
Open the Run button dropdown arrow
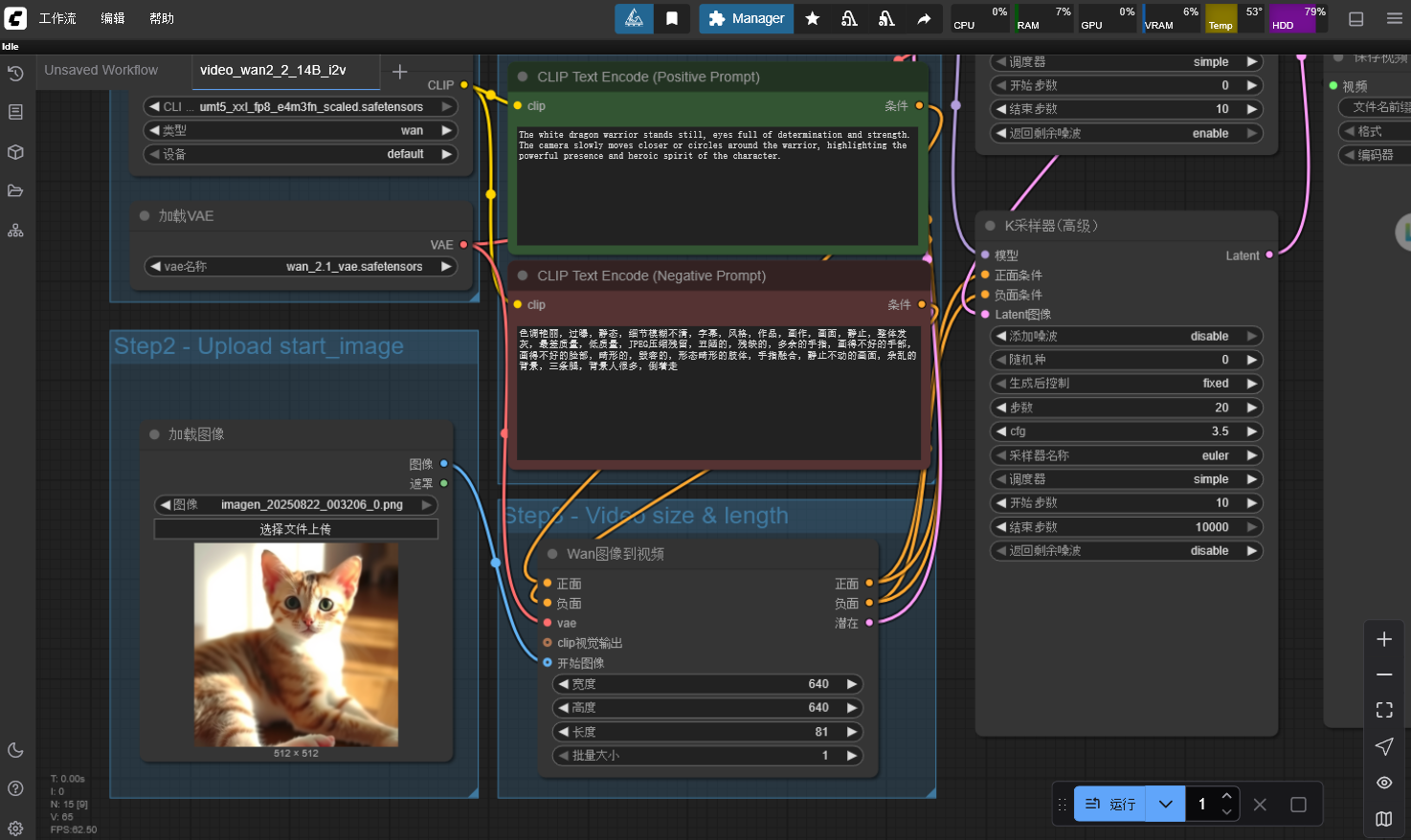pos(1165,804)
